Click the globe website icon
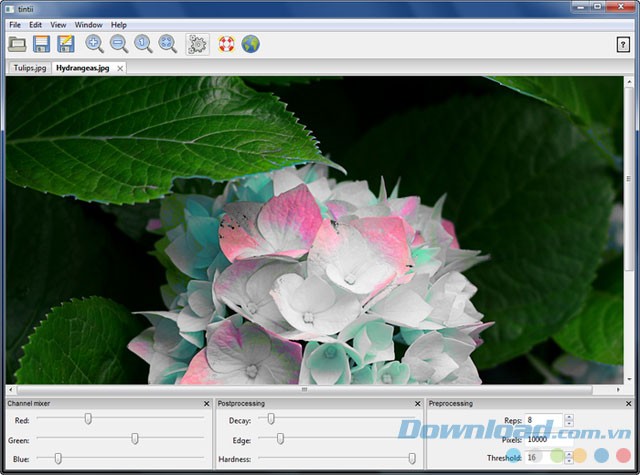The height and width of the screenshot is (475, 640). point(250,44)
